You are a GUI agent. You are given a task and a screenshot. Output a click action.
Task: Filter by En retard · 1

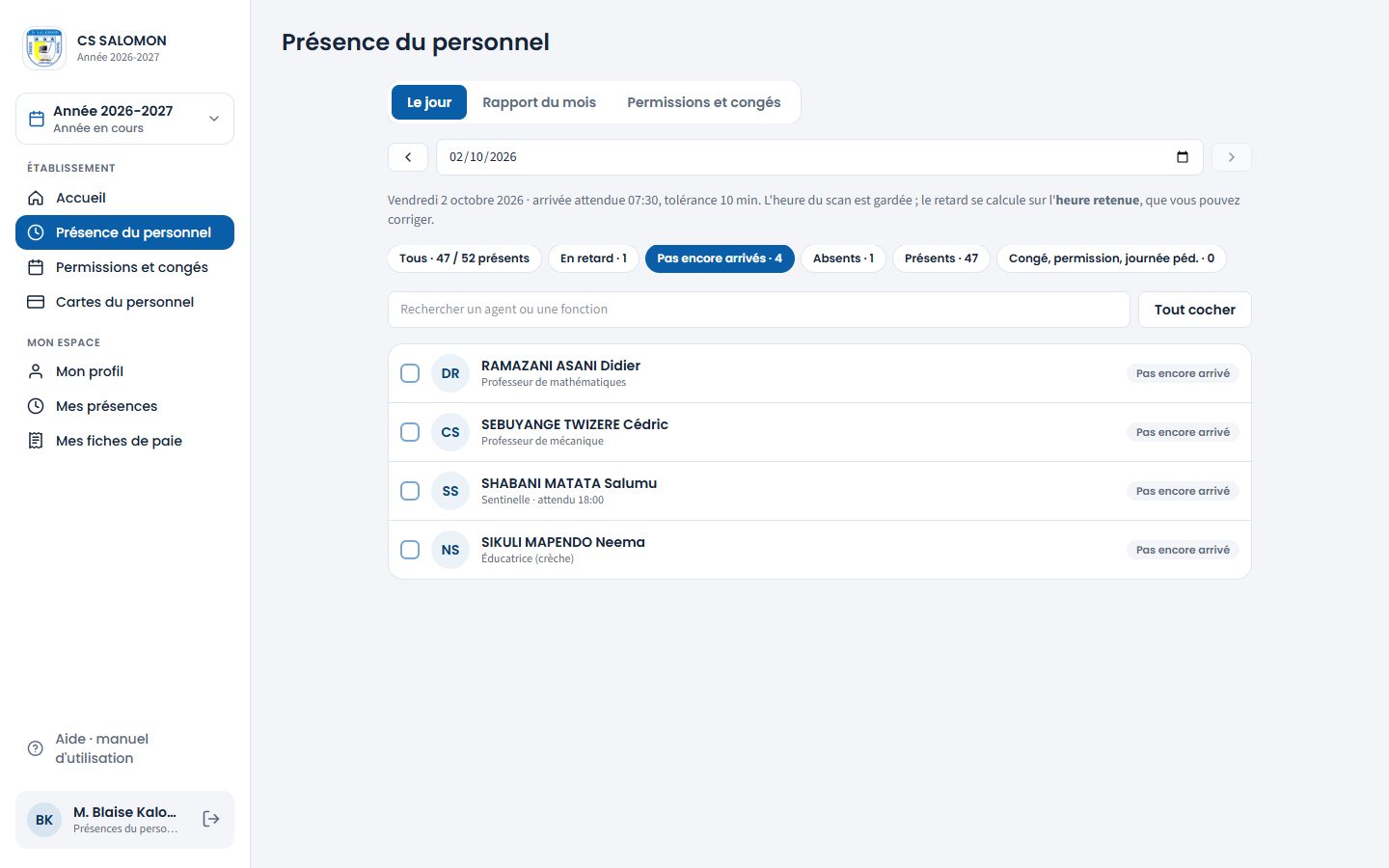tap(593, 258)
